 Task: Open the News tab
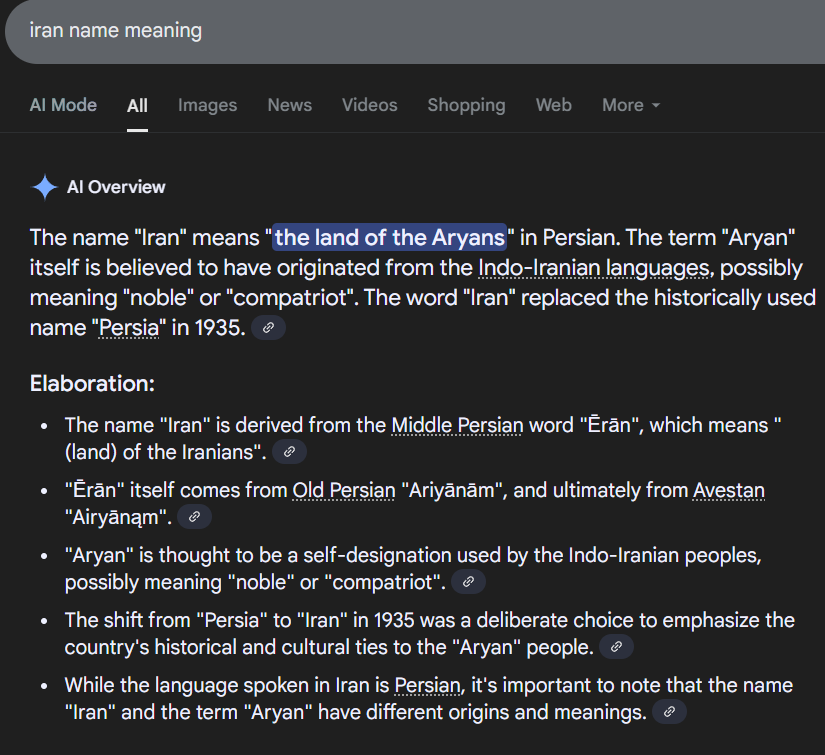point(290,105)
